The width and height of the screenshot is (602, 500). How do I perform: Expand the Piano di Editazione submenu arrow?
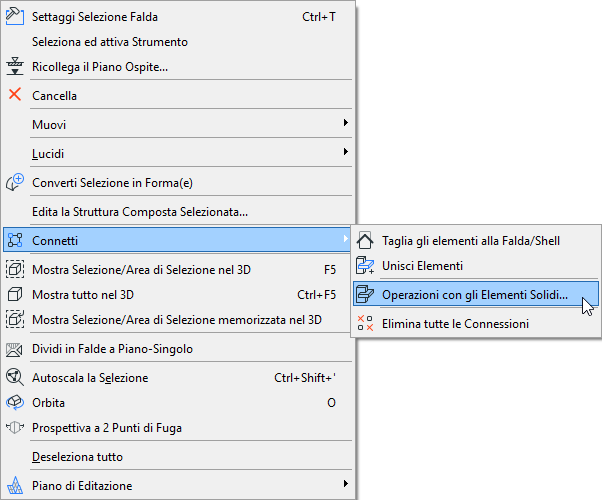coord(346,485)
